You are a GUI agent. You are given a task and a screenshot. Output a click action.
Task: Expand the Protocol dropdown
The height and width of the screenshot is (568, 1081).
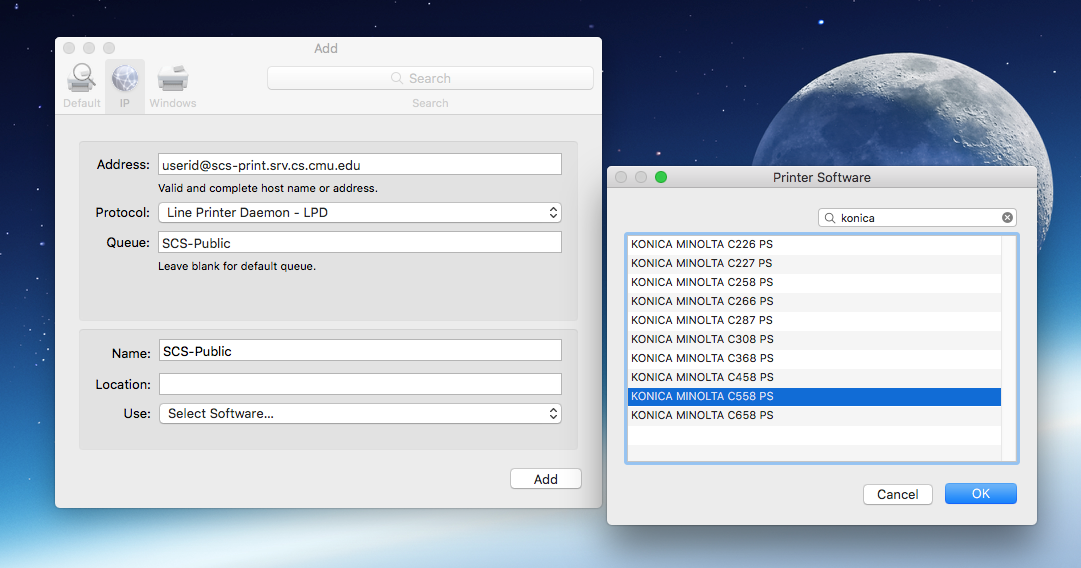pos(359,212)
